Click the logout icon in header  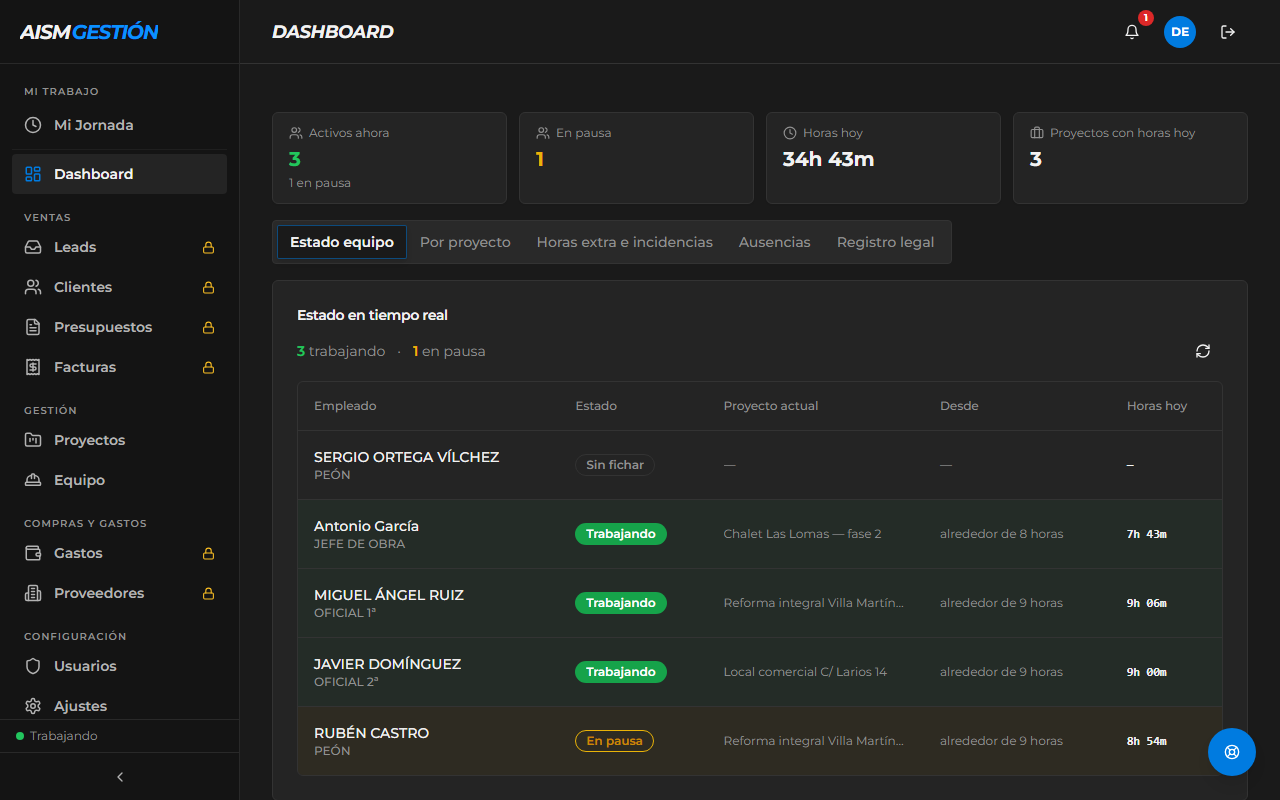pos(1228,32)
